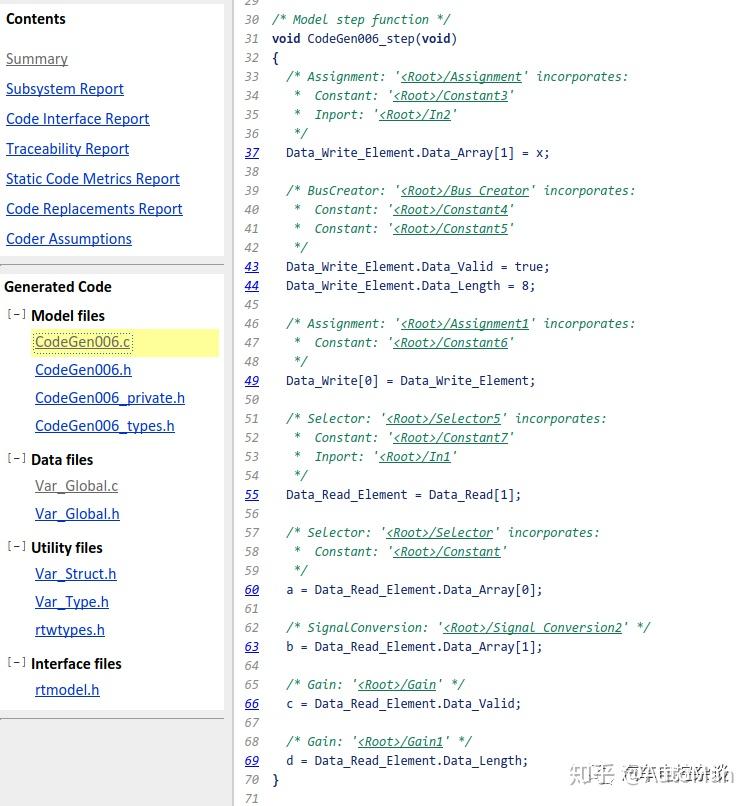Collapse the Data files section

(16, 459)
